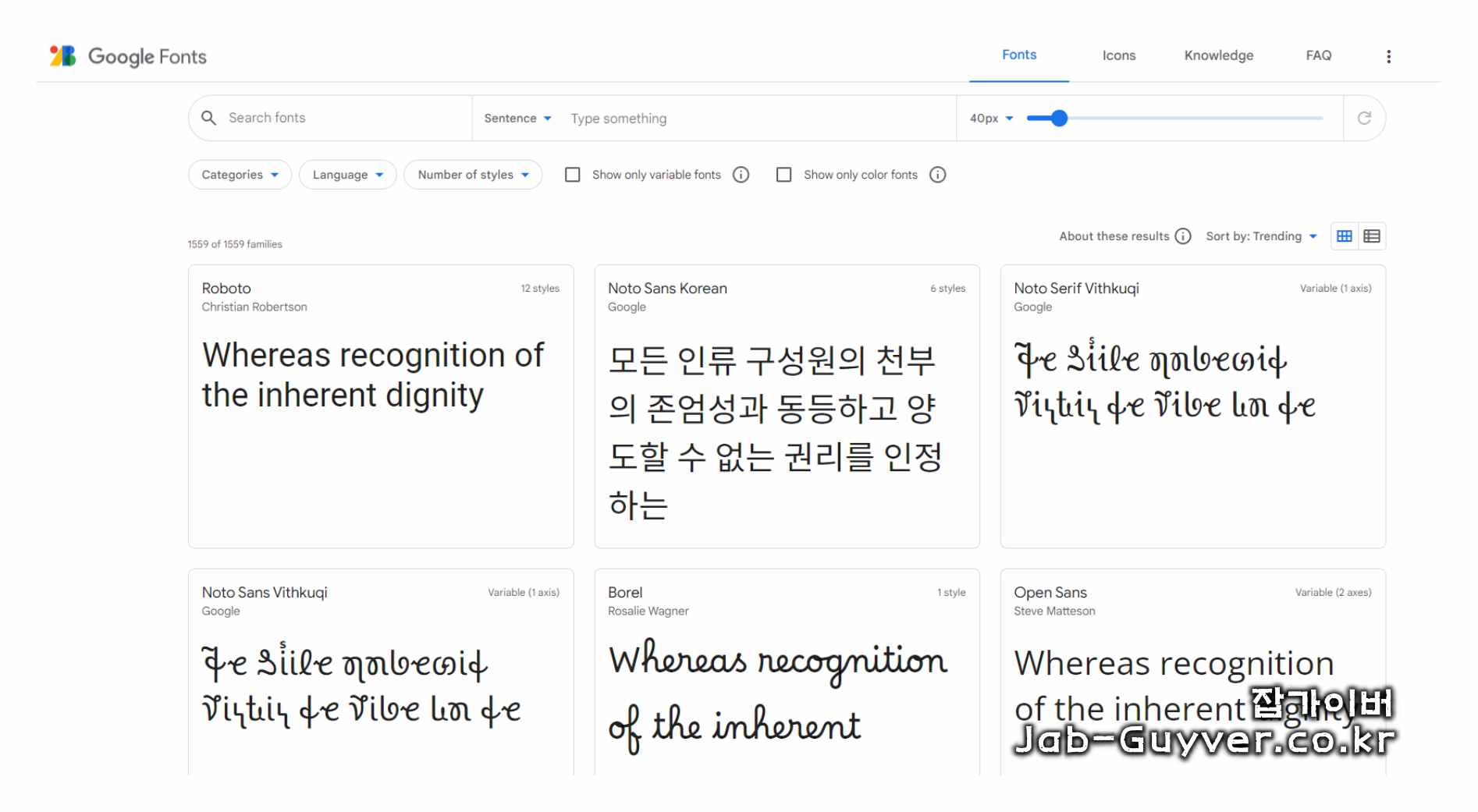Screen dimensions: 1478x812
Task: Click the Google Fonts logo icon
Action: click(62, 56)
